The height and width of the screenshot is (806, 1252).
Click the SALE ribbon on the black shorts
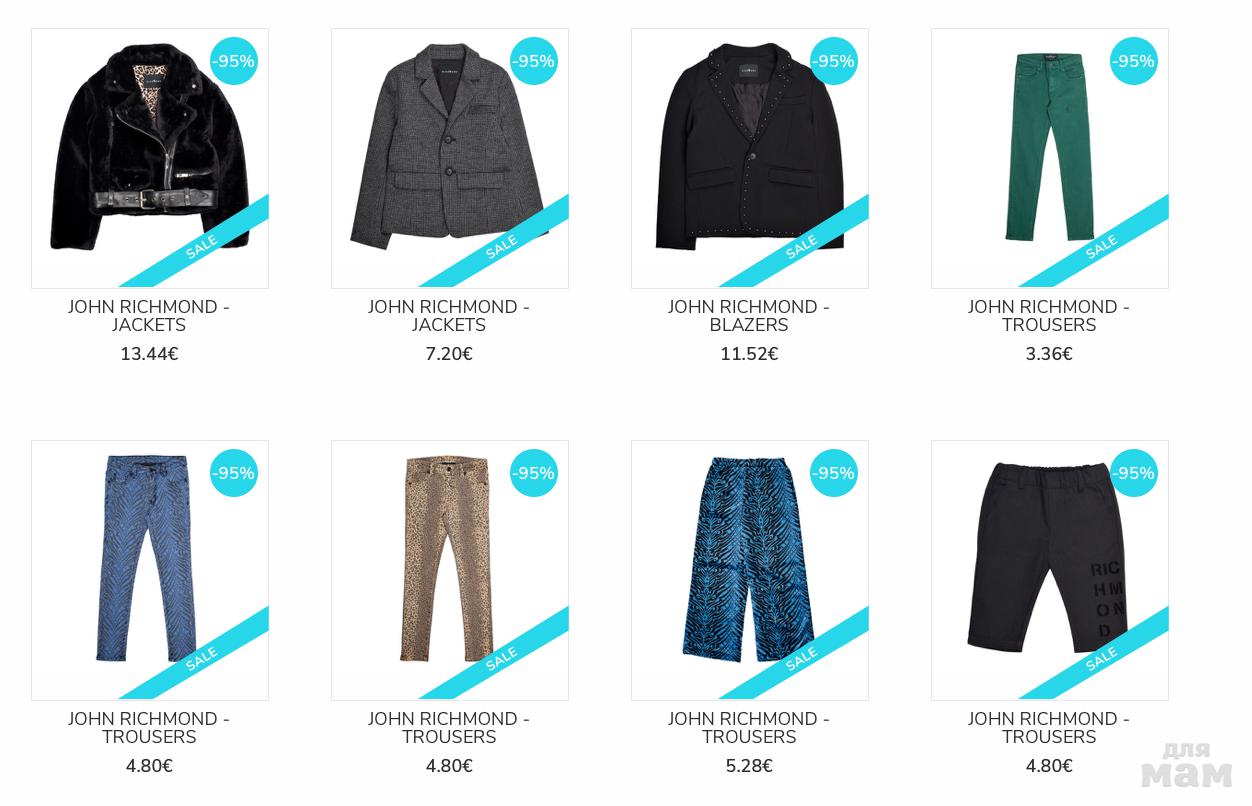tap(1100, 658)
